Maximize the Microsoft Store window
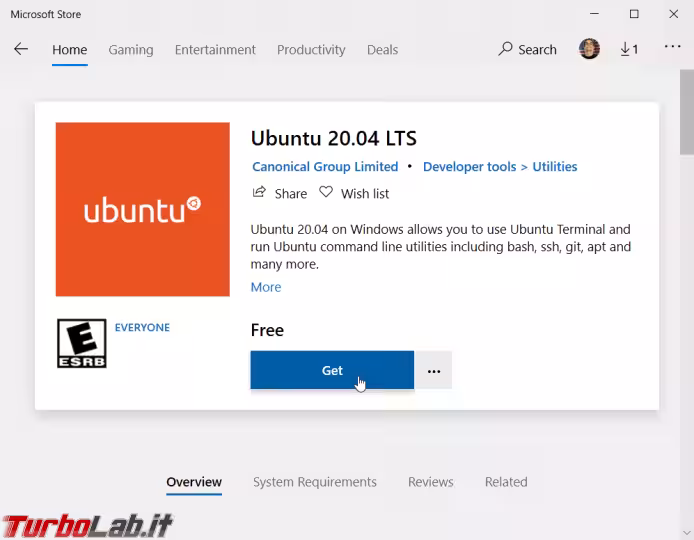 634,14
